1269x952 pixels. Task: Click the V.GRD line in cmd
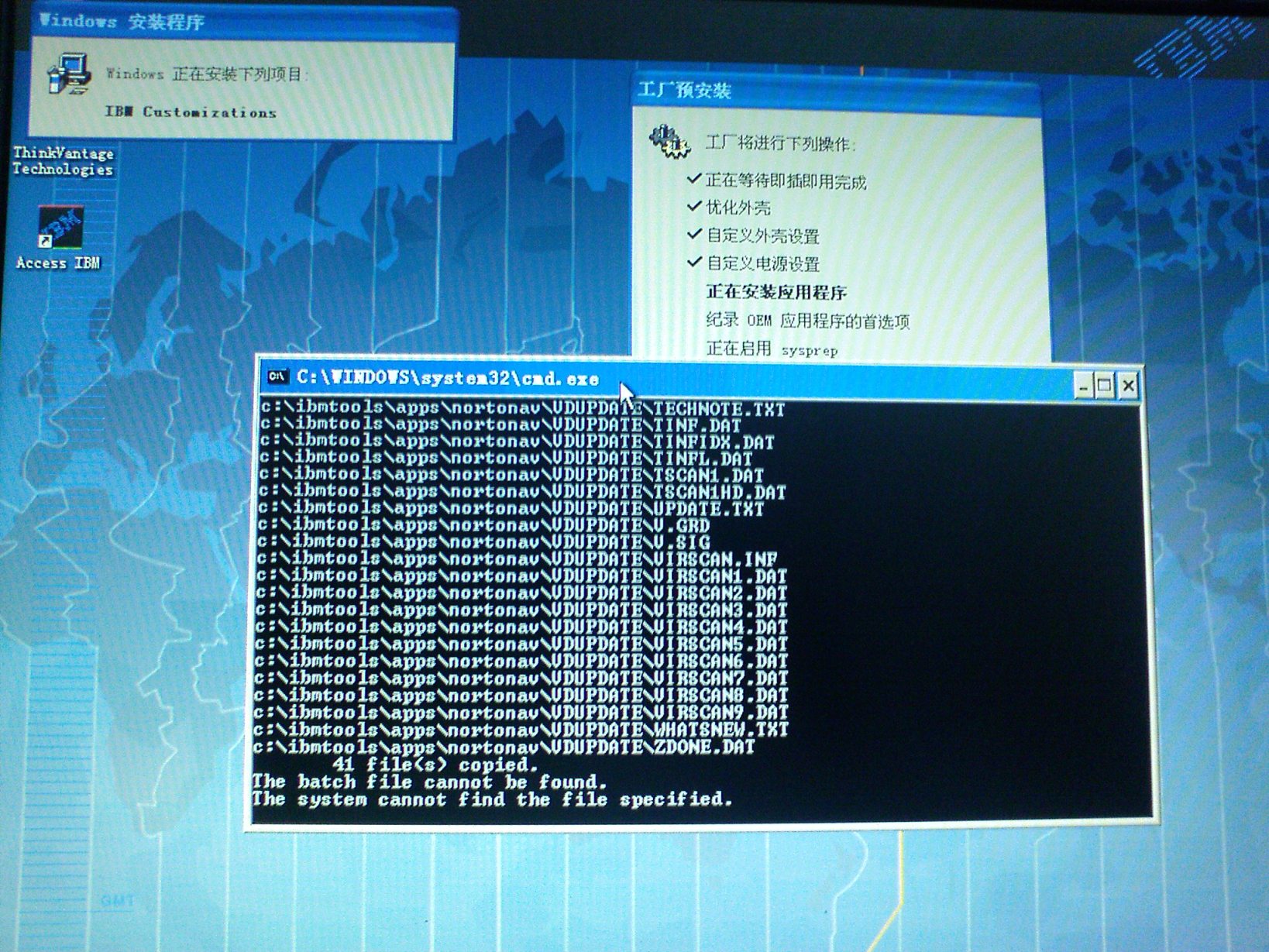pos(484,526)
